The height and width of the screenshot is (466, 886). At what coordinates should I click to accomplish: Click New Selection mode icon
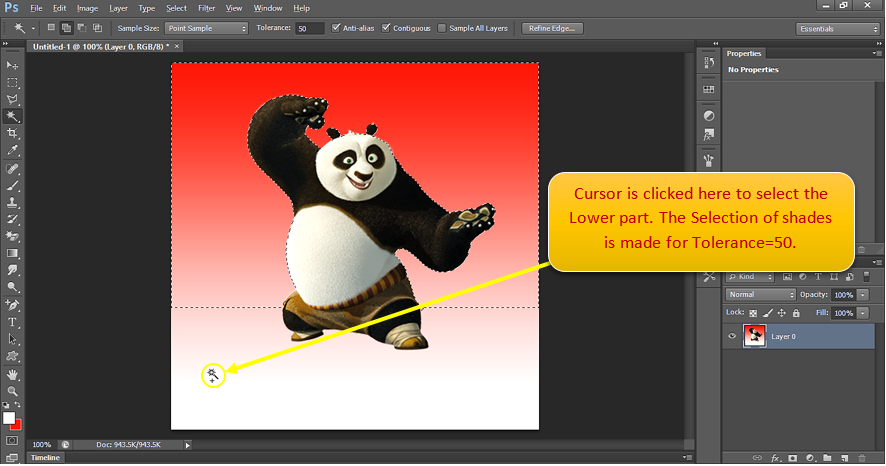coord(51,28)
